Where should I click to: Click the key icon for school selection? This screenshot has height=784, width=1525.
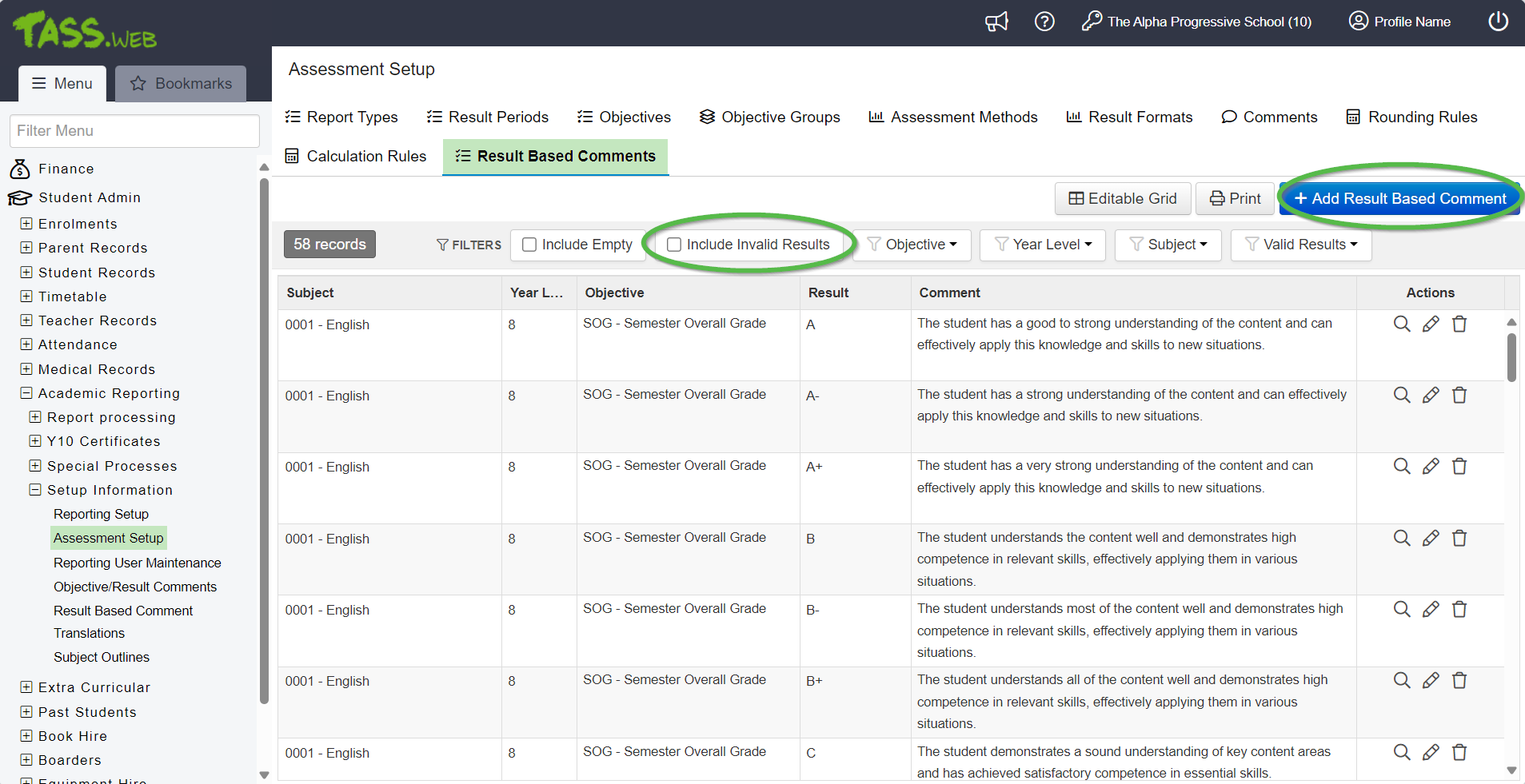click(1092, 22)
